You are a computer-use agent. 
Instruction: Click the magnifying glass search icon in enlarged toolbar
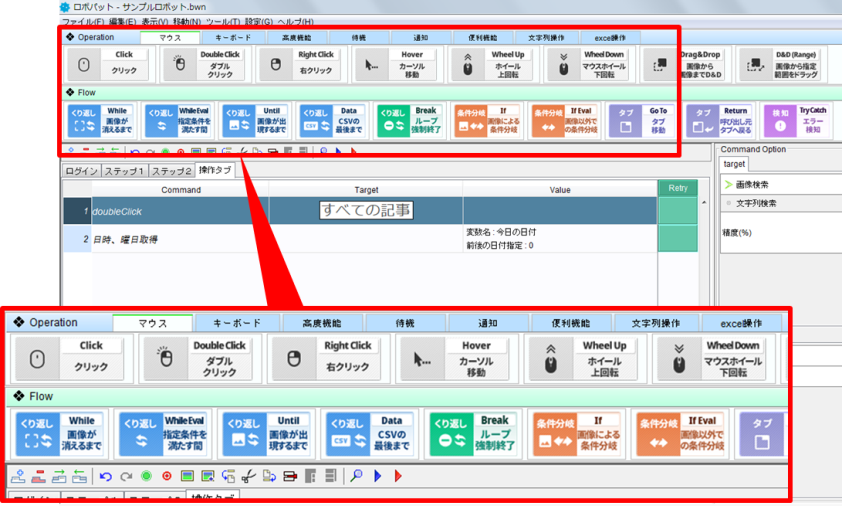[x=356, y=475]
